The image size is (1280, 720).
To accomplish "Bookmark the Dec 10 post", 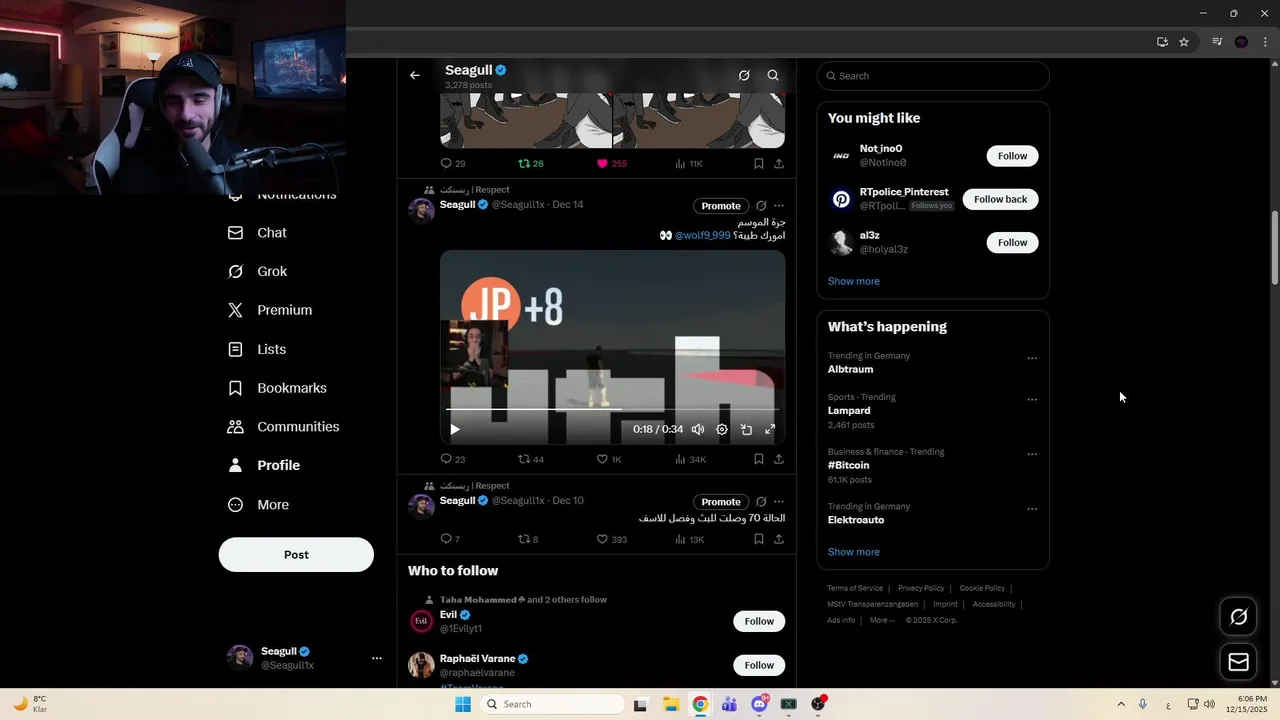I will click(759, 539).
